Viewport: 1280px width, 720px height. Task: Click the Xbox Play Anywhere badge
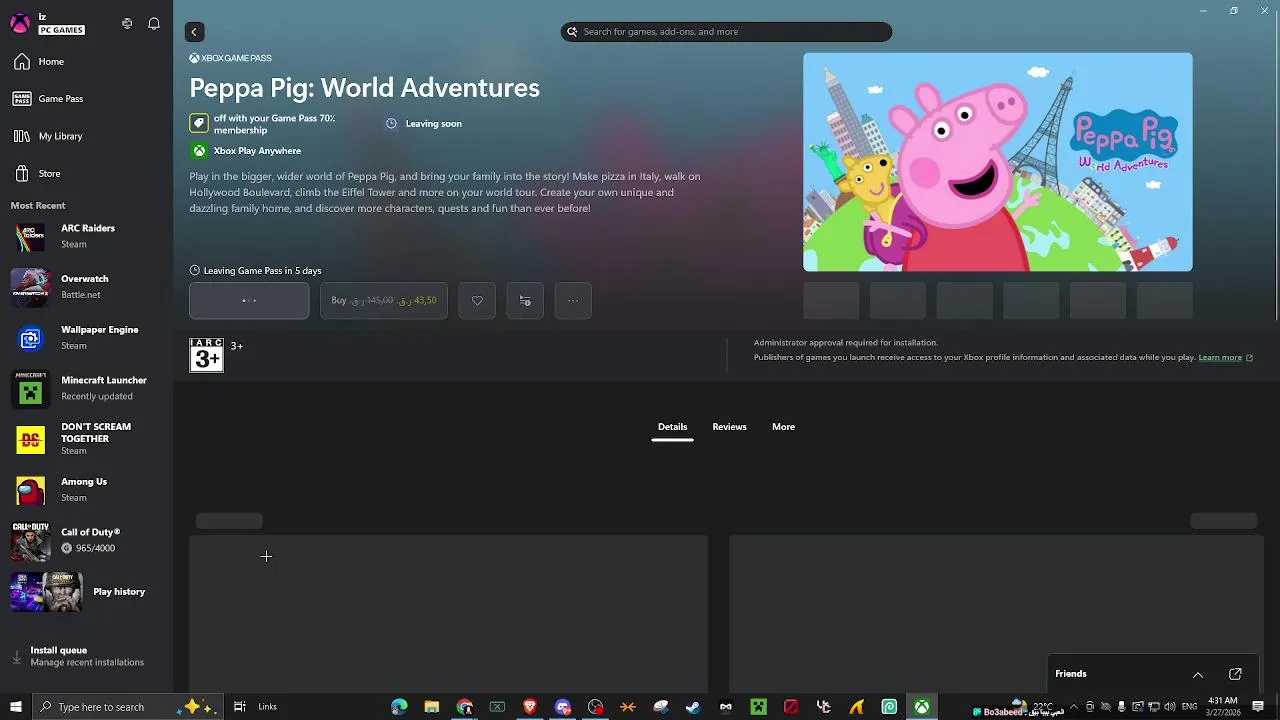pos(246,151)
